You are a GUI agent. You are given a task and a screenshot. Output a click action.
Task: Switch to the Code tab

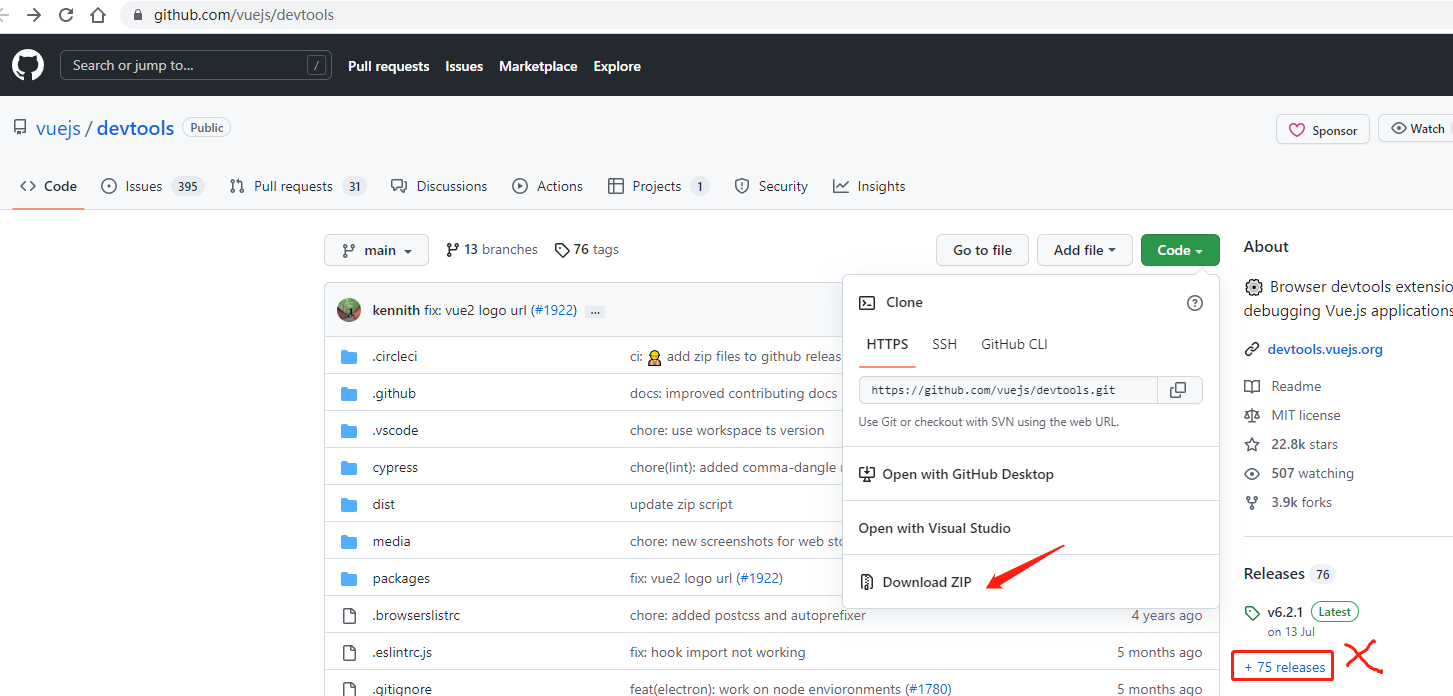(48, 186)
